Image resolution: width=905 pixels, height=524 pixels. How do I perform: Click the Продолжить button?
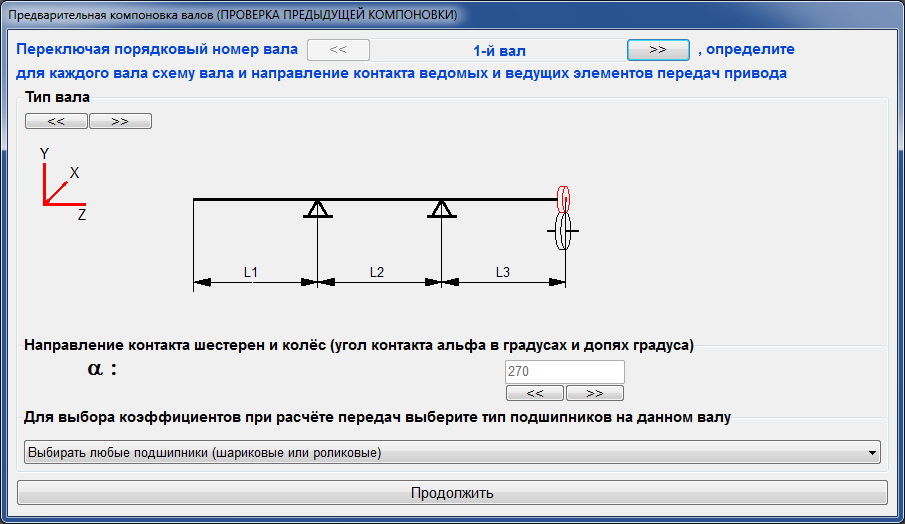[452, 493]
